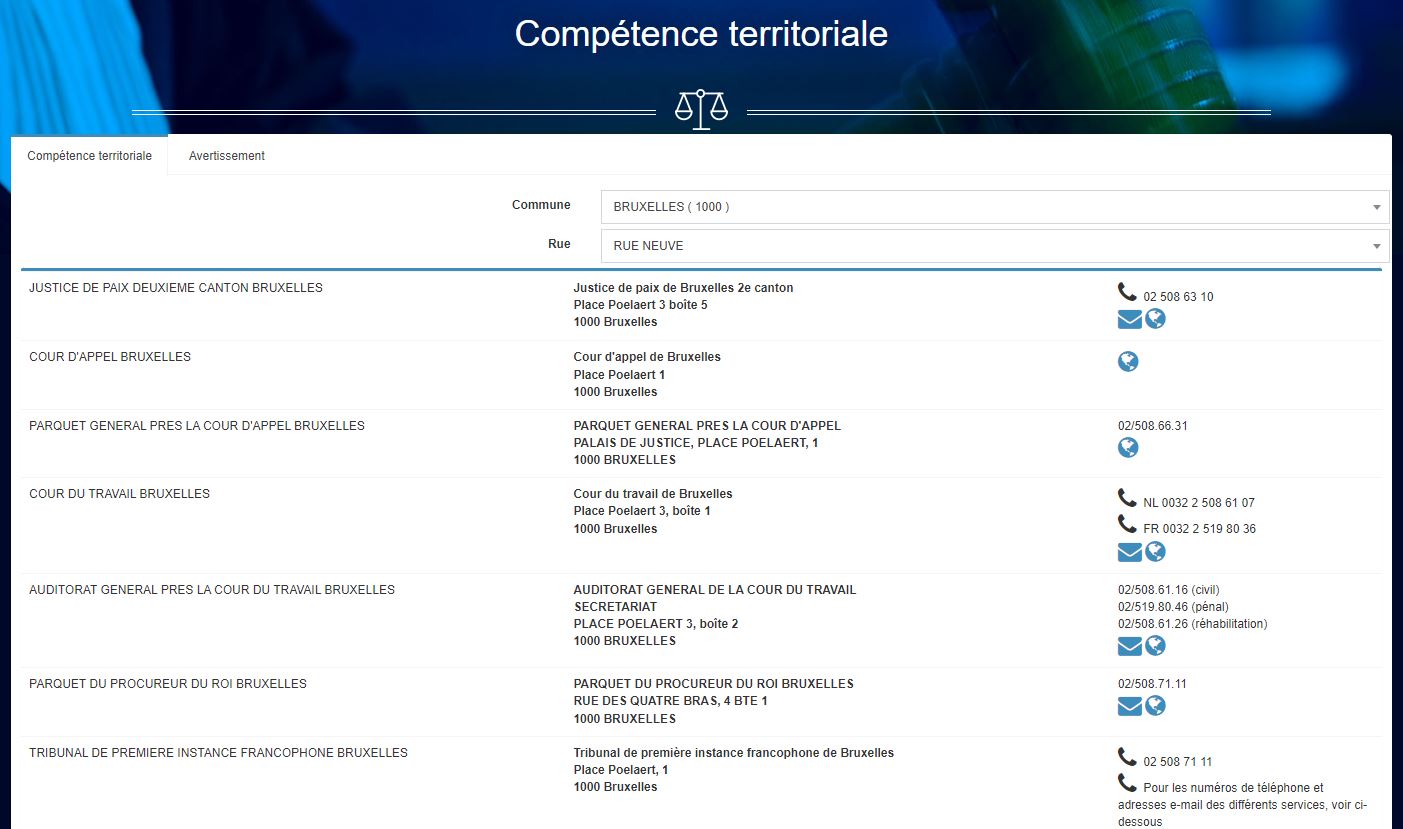The image size is (1403, 829).
Task: Click phone number 02/508.66.31
Action: pos(1153,426)
